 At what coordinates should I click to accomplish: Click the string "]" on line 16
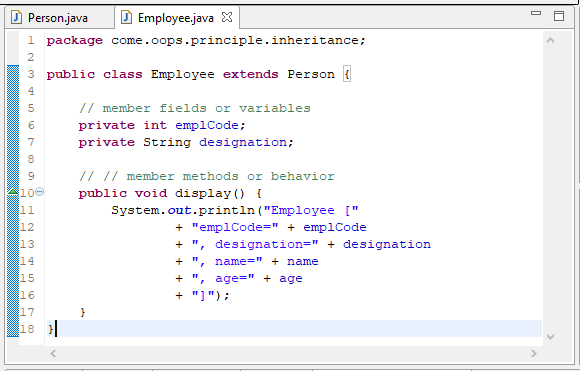coord(203,296)
